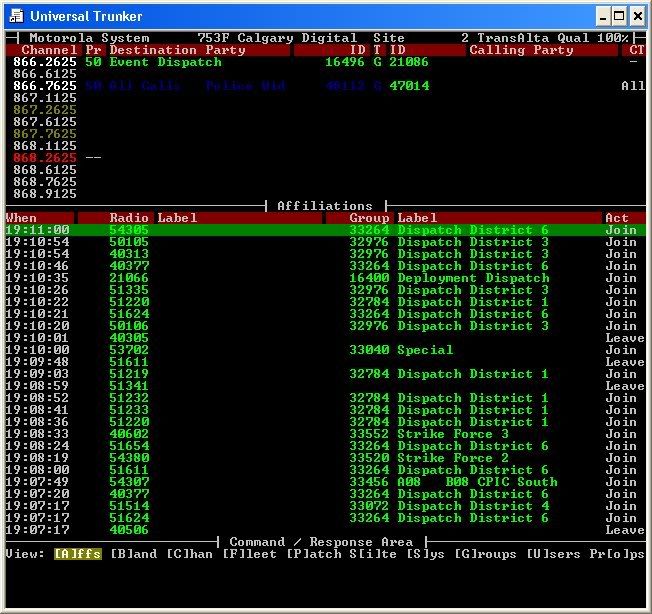Minimize the Universal Trunker window
Image resolution: width=652 pixels, height=614 pixels.
point(604,15)
